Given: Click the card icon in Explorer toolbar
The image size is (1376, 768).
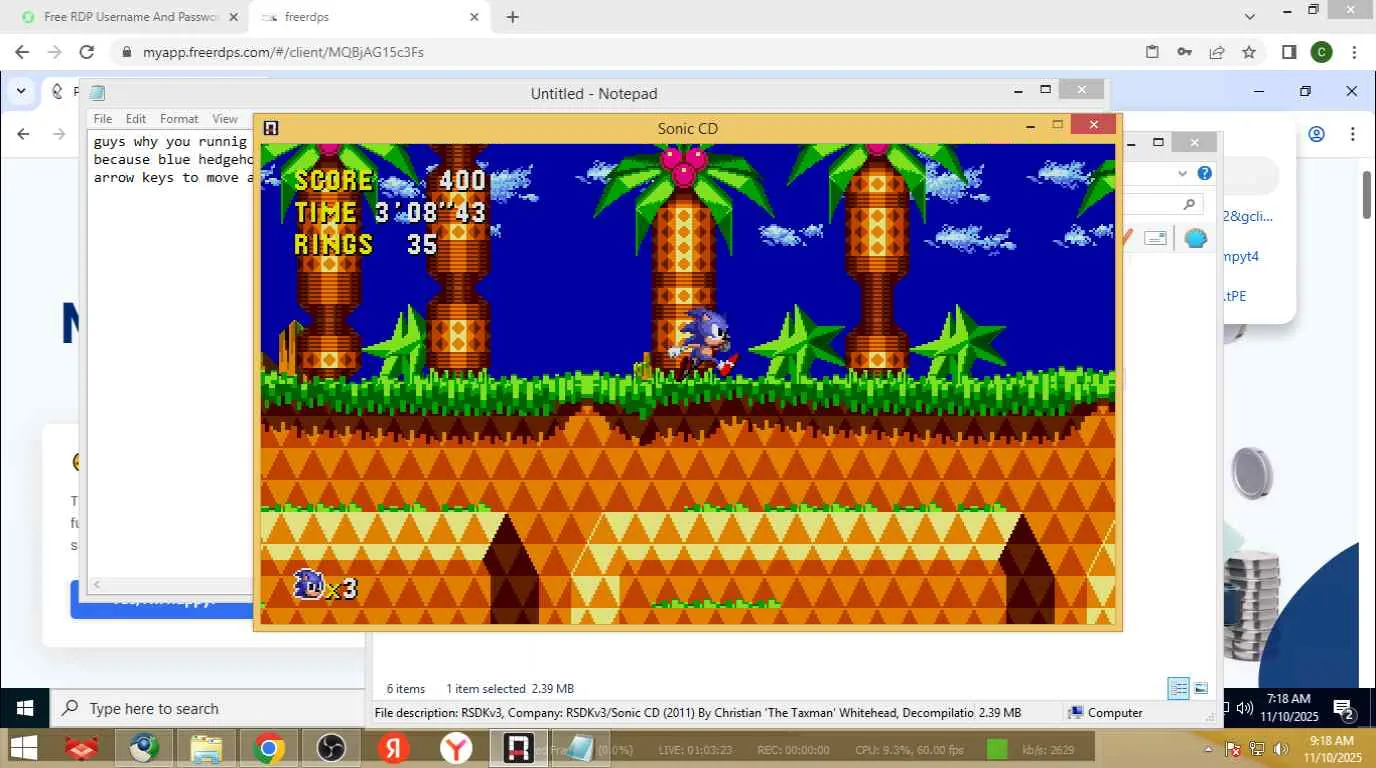Looking at the screenshot, I should coord(1155,238).
